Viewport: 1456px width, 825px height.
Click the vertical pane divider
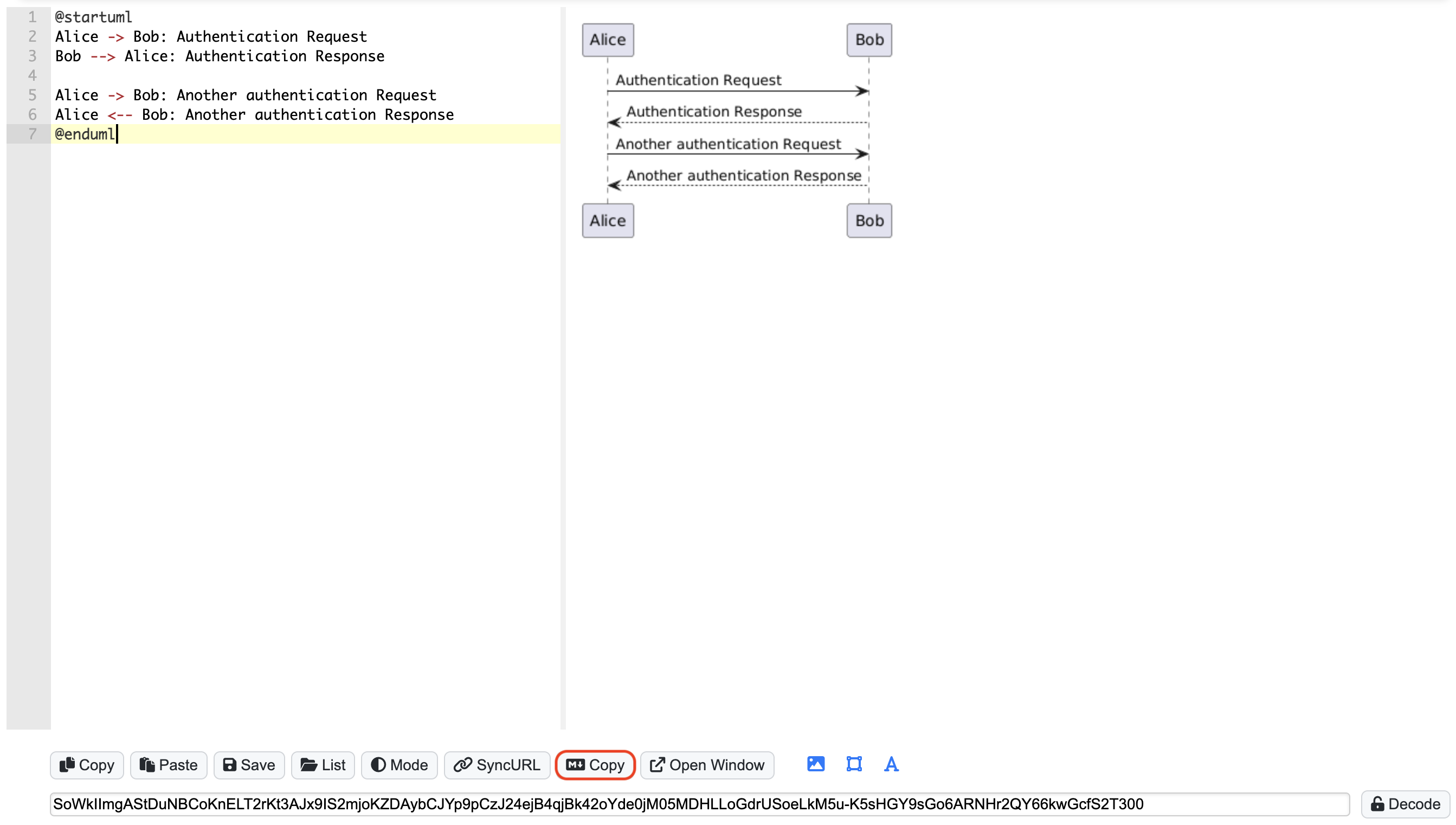point(563,368)
